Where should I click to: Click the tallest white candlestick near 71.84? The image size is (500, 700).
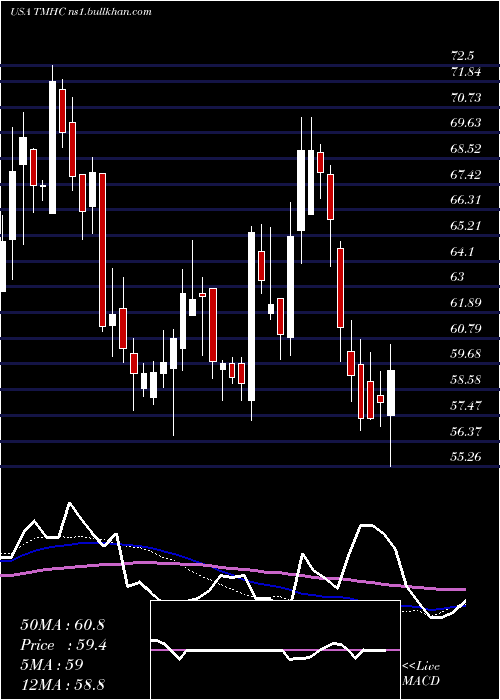(x=53, y=147)
